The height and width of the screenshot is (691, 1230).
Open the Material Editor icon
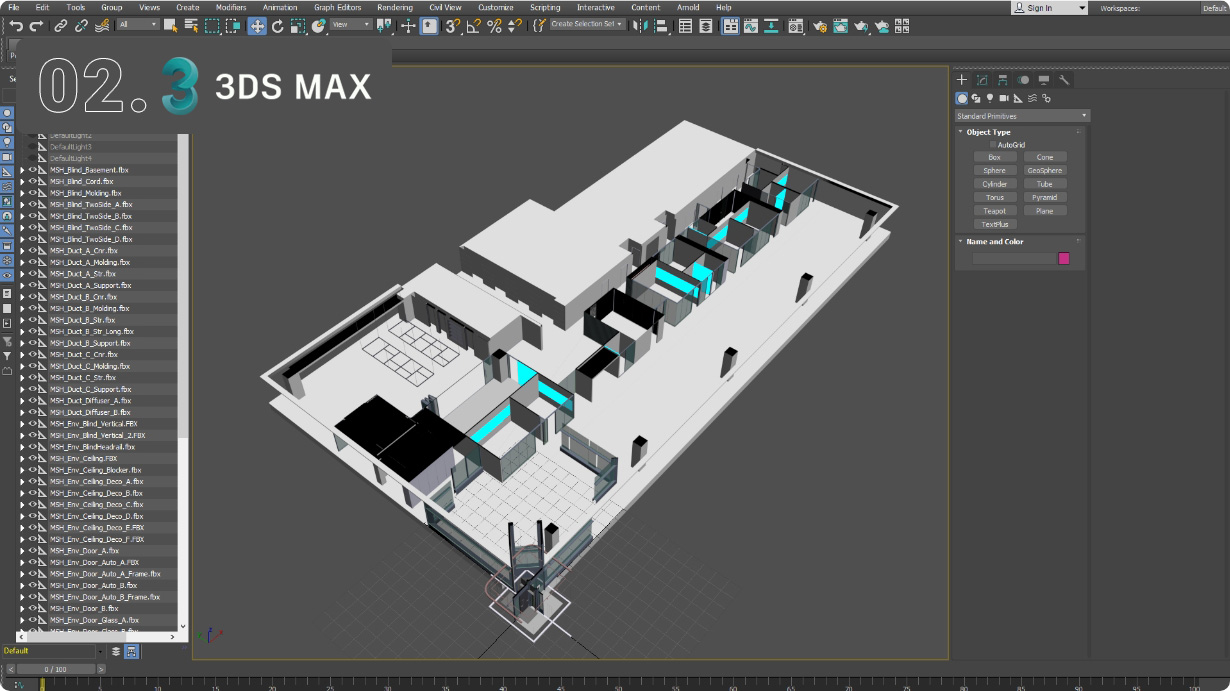tap(795, 26)
